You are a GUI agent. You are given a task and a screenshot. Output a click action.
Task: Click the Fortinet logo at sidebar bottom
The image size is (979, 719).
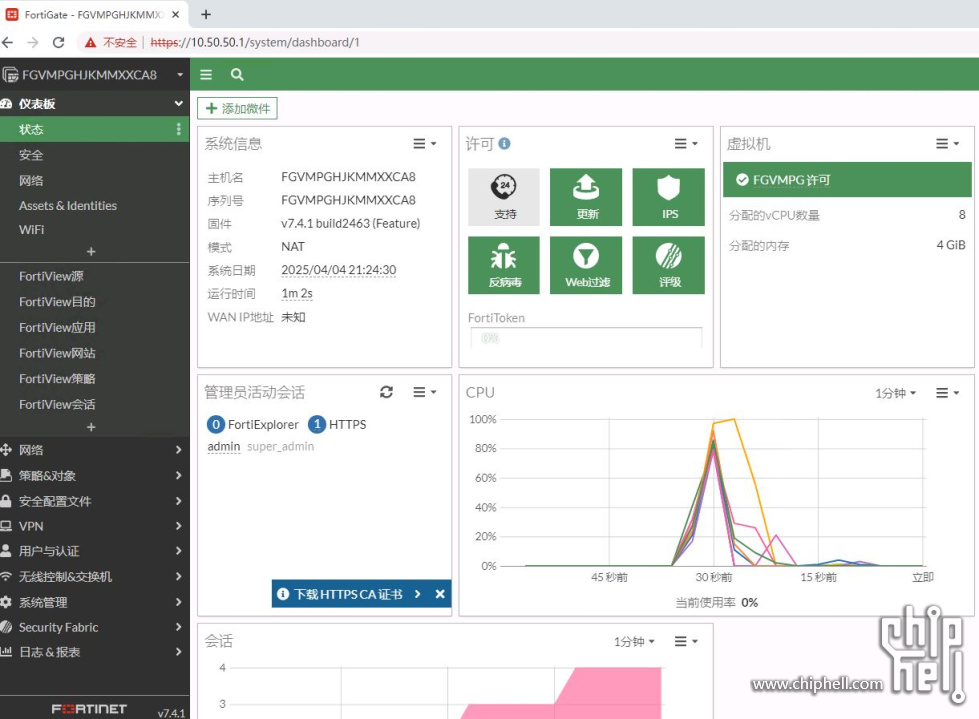89,709
